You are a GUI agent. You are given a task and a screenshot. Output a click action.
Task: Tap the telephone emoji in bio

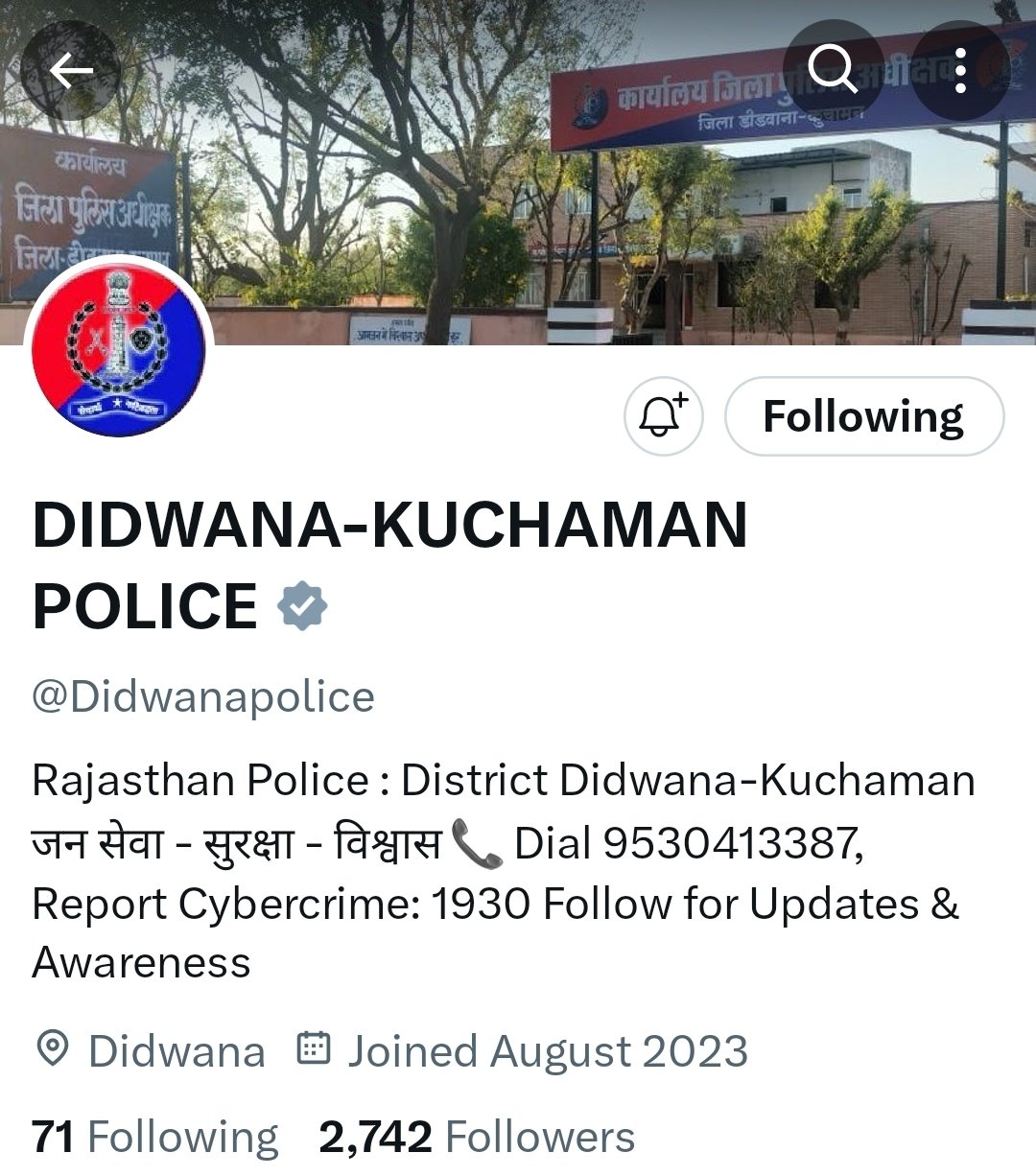pyautogui.click(x=477, y=844)
